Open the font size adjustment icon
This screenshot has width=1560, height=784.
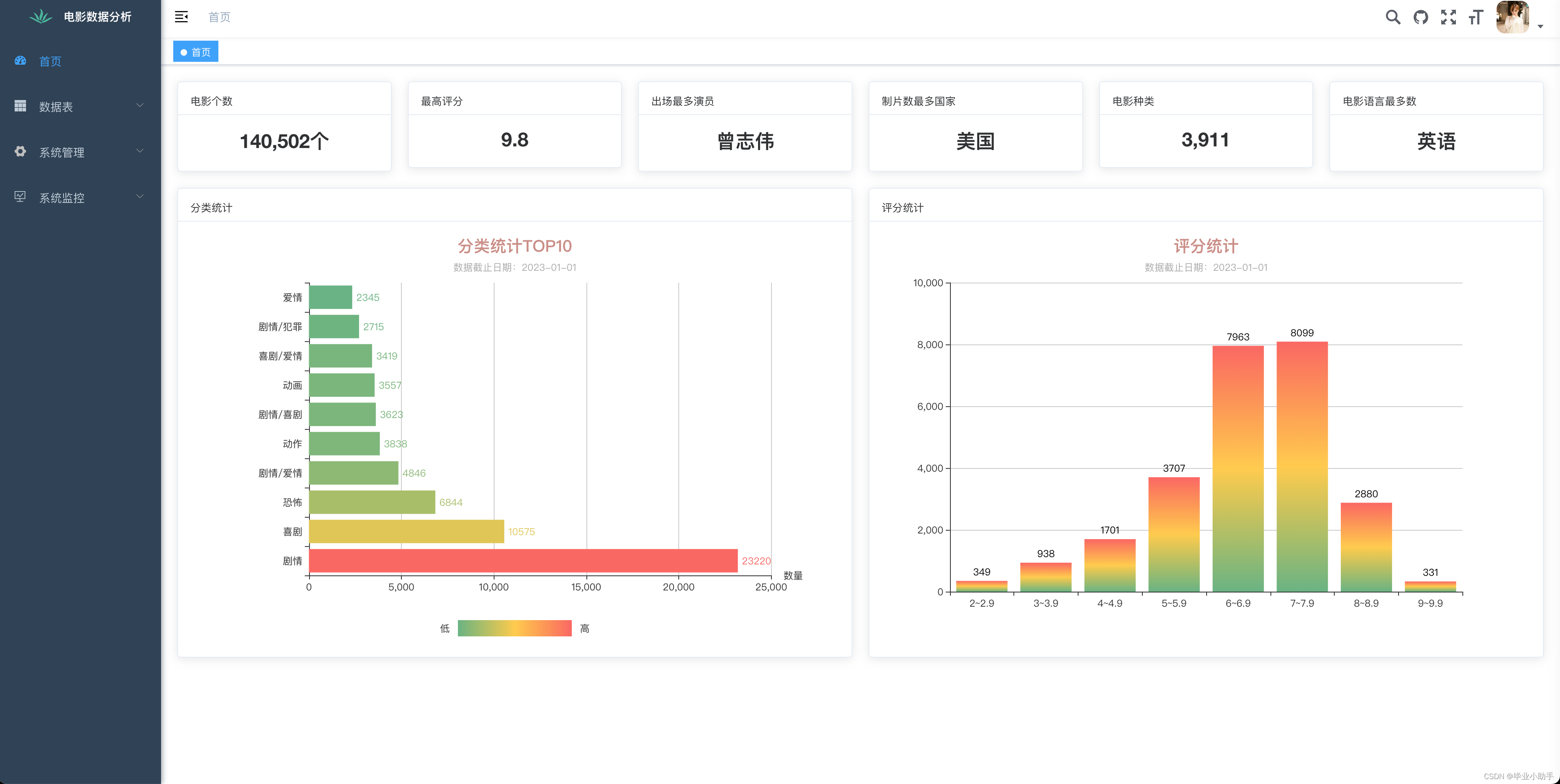tap(1476, 17)
